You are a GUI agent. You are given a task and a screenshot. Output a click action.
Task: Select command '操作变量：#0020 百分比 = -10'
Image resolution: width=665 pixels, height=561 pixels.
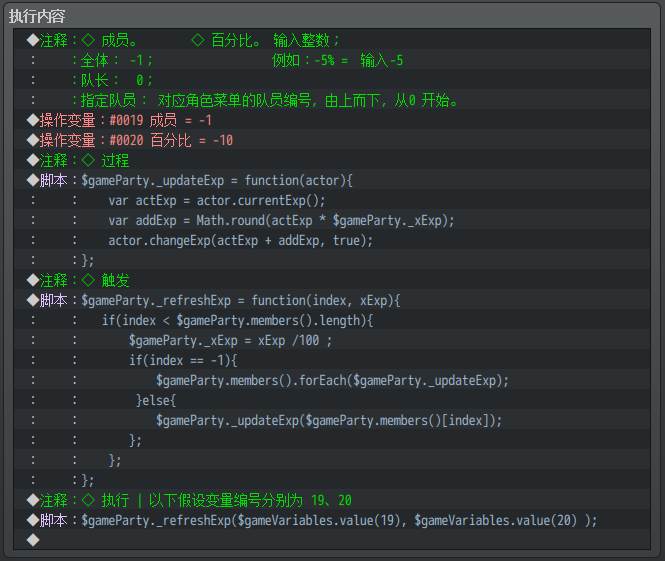332,140
